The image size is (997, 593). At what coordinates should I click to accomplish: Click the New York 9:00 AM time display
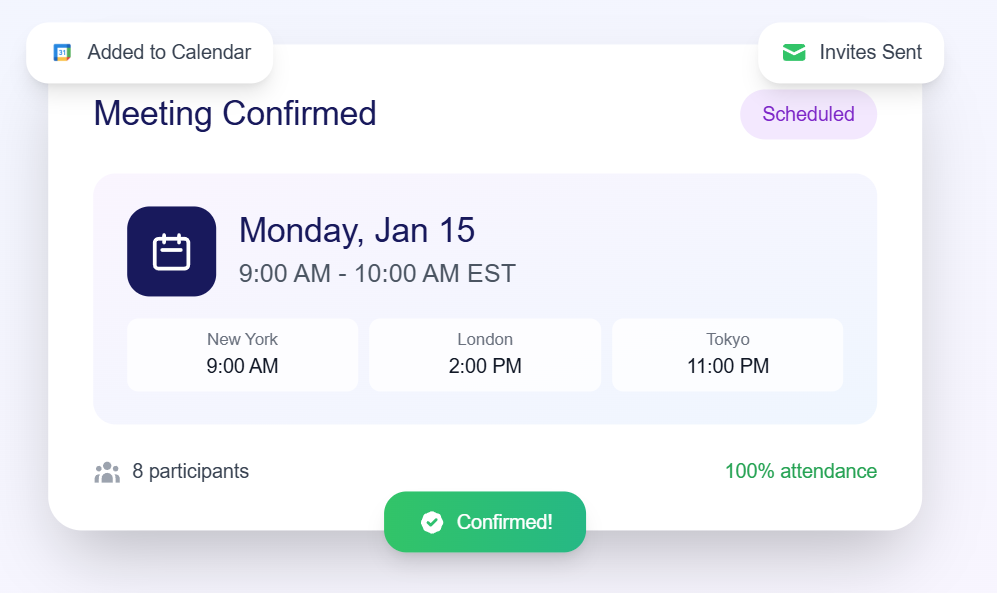[242, 366]
